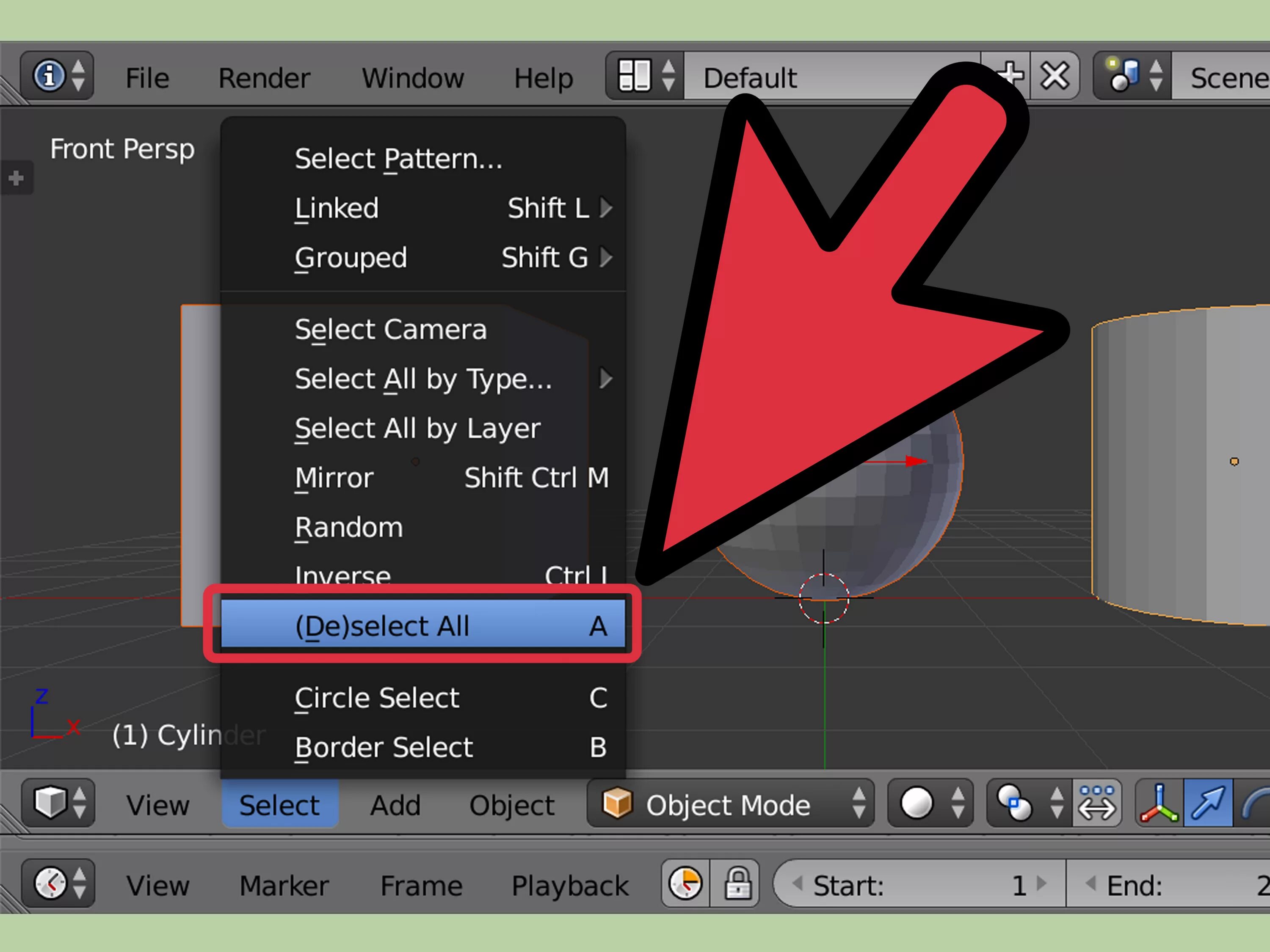This screenshot has height=952, width=1270.
Task: Open the Object Mode dropdown
Action: (x=730, y=802)
